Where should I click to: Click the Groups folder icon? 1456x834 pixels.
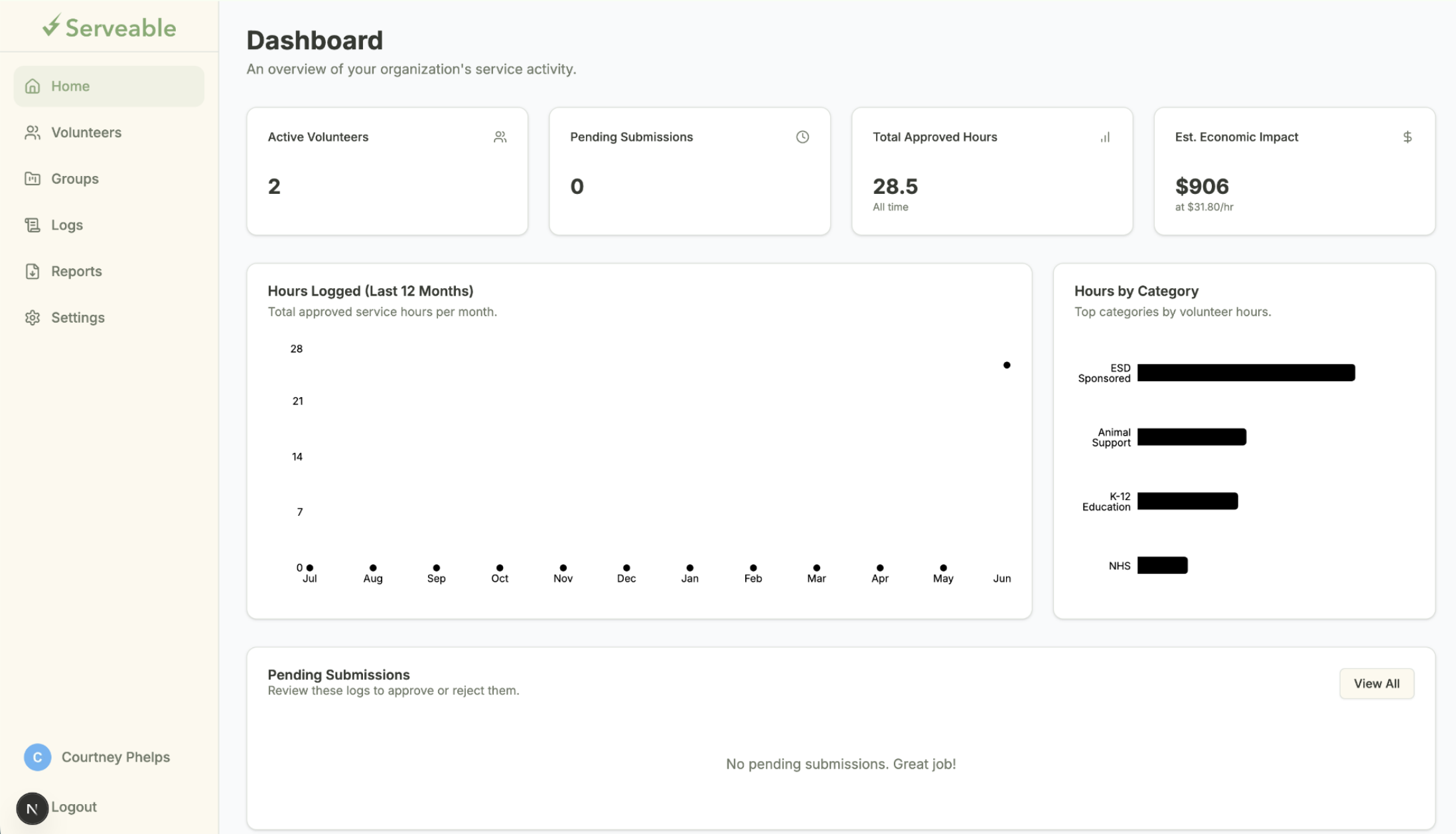coord(33,179)
